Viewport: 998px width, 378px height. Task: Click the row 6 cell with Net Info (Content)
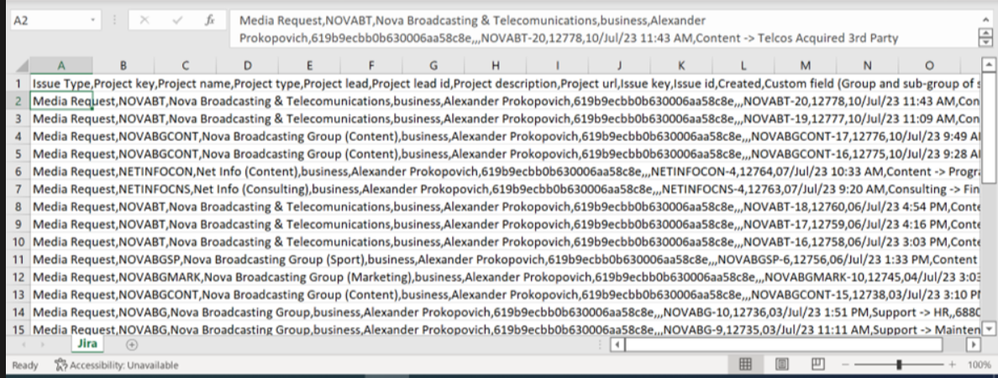[505, 171]
